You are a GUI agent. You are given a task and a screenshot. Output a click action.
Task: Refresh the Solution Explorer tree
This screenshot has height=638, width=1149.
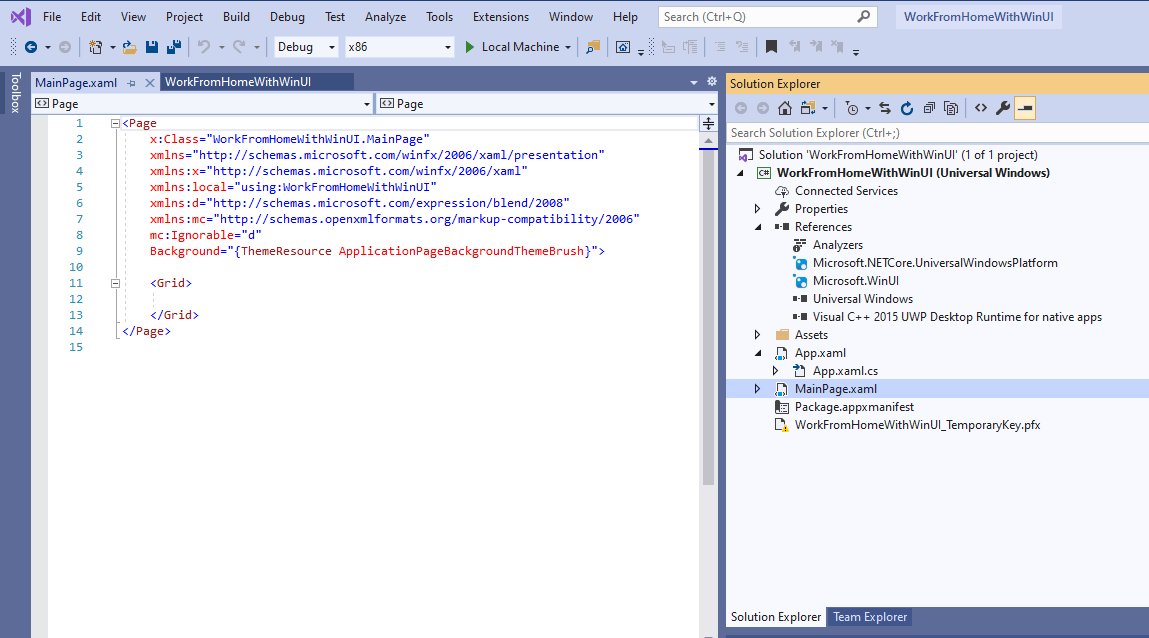[907, 108]
